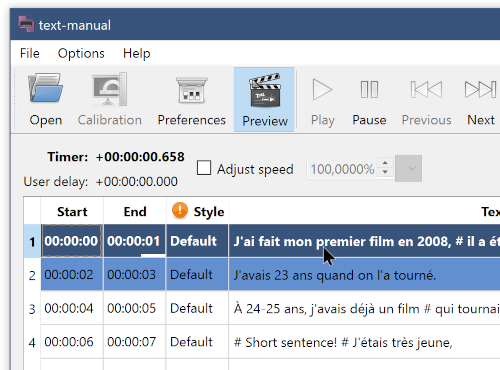Expand the speed preset dropdown
This screenshot has width=500, height=370.
click(408, 168)
